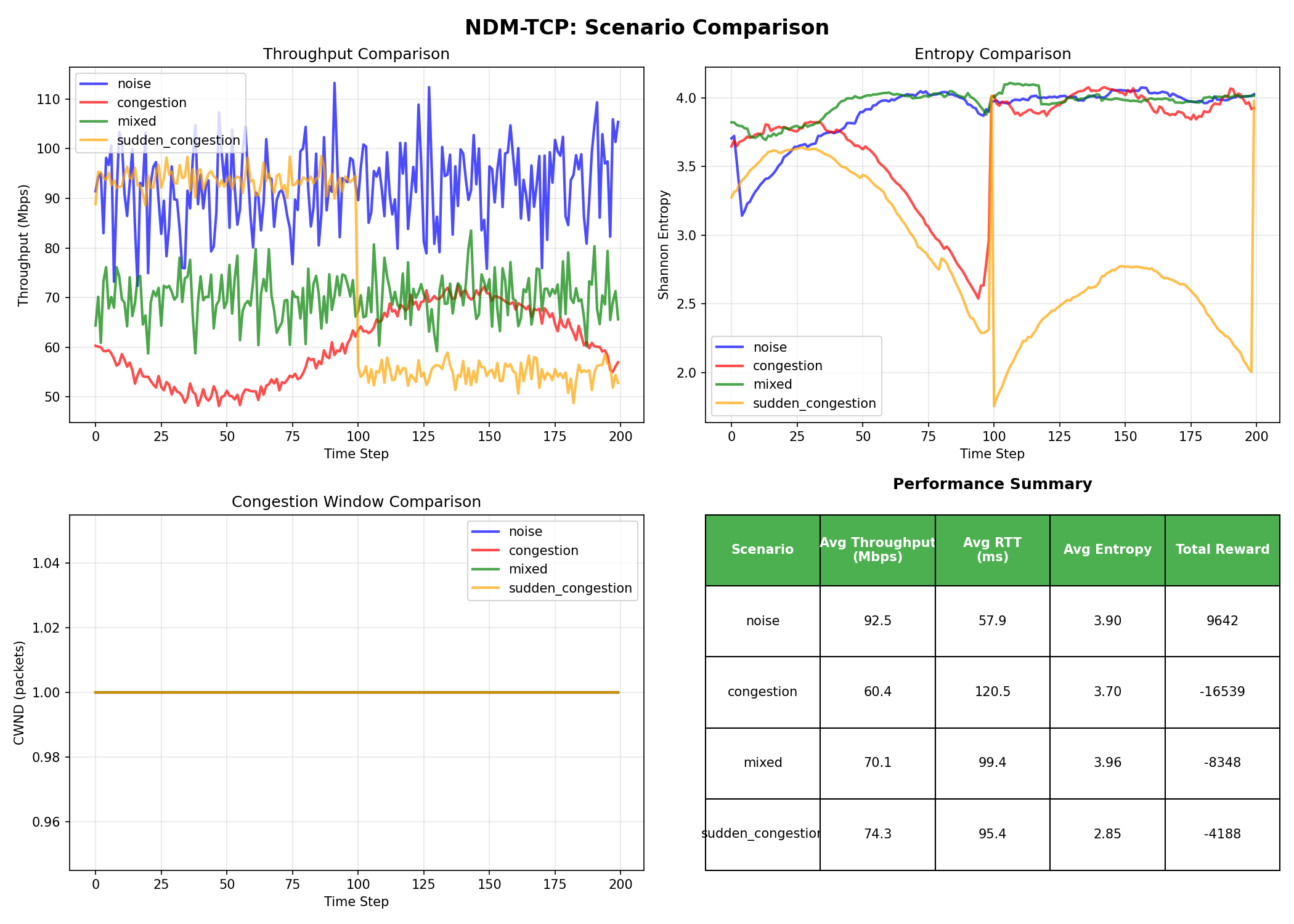
Task: Click the Entropy Comparison chart title
Action: [x=992, y=54]
